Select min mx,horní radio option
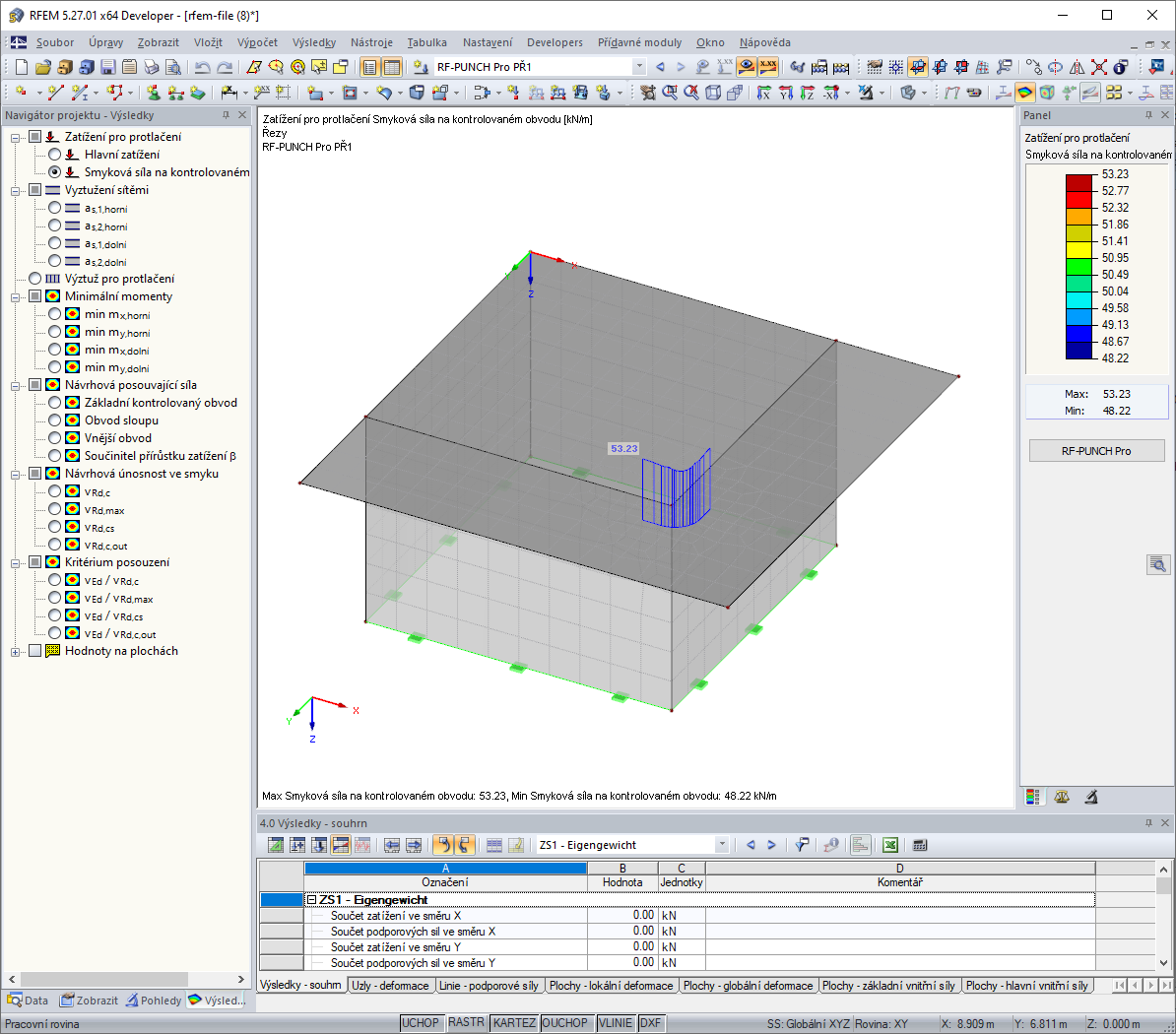The width and height of the screenshot is (1176, 1034). click(55, 314)
